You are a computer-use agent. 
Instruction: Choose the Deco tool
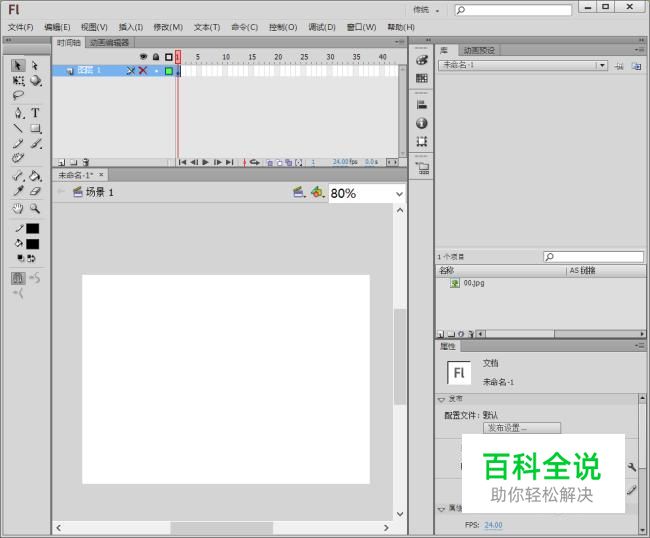(18, 158)
